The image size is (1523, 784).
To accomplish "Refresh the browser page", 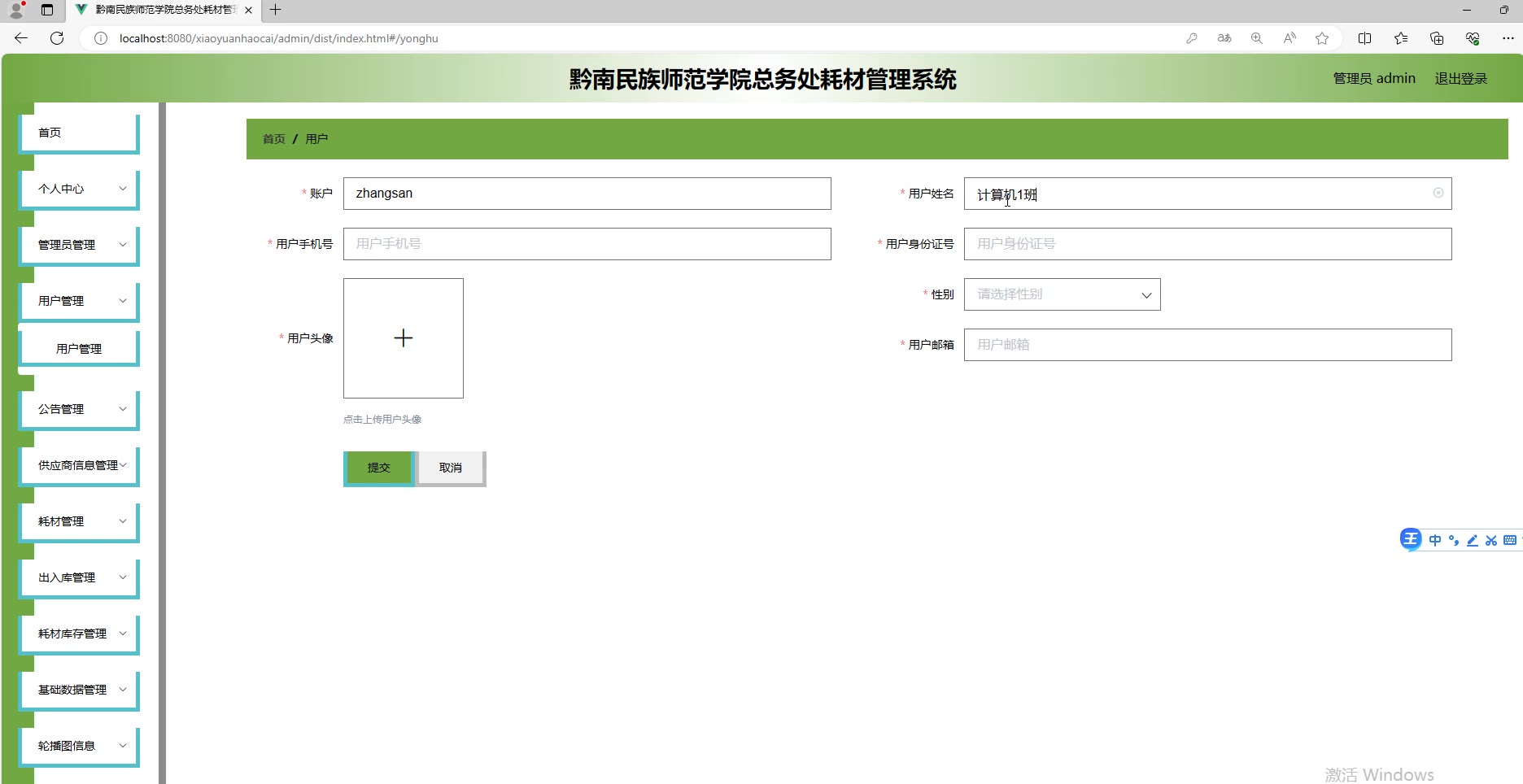I will point(57,38).
